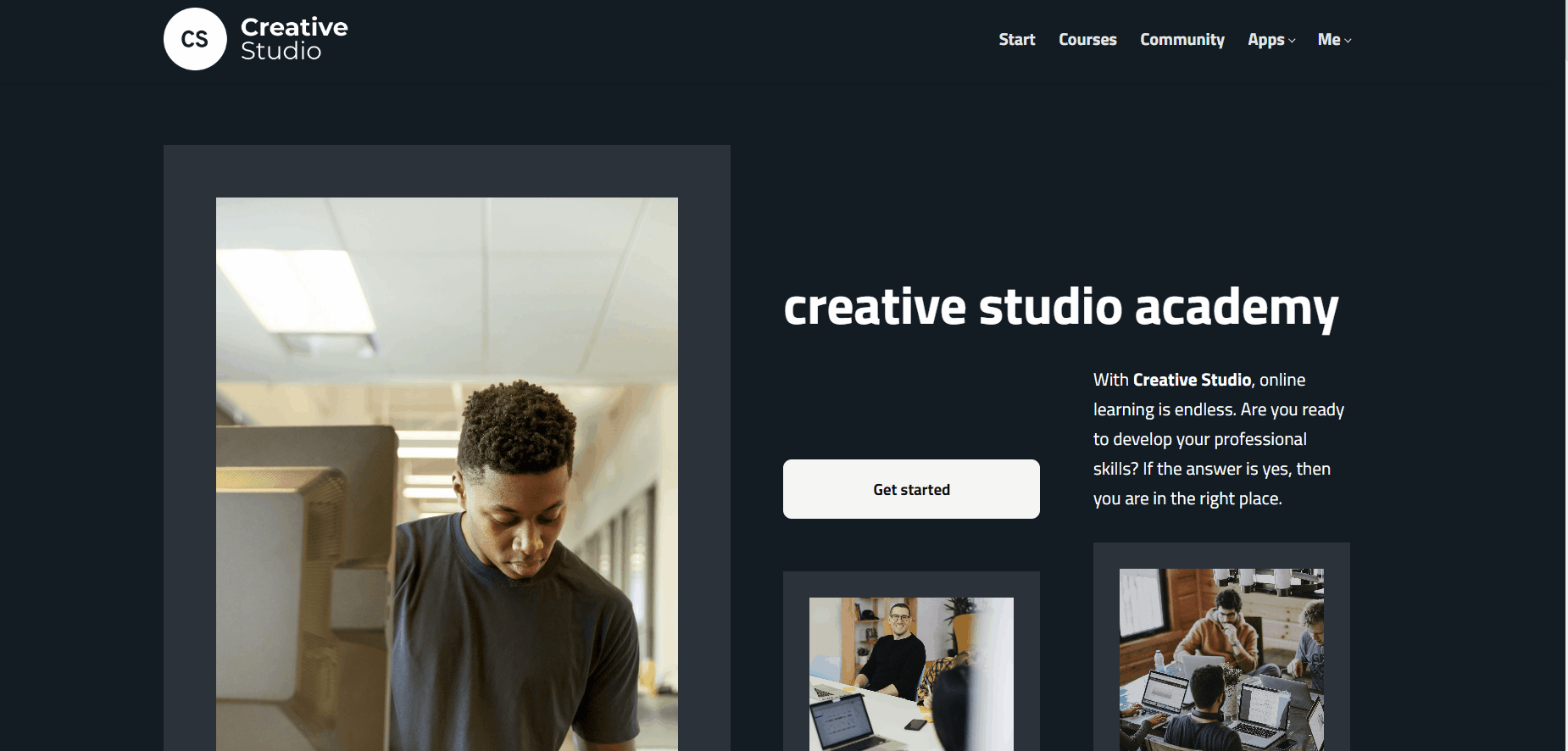The image size is (1568, 751).
Task: Click the chevron beside Me
Action: click(1348, 41)
